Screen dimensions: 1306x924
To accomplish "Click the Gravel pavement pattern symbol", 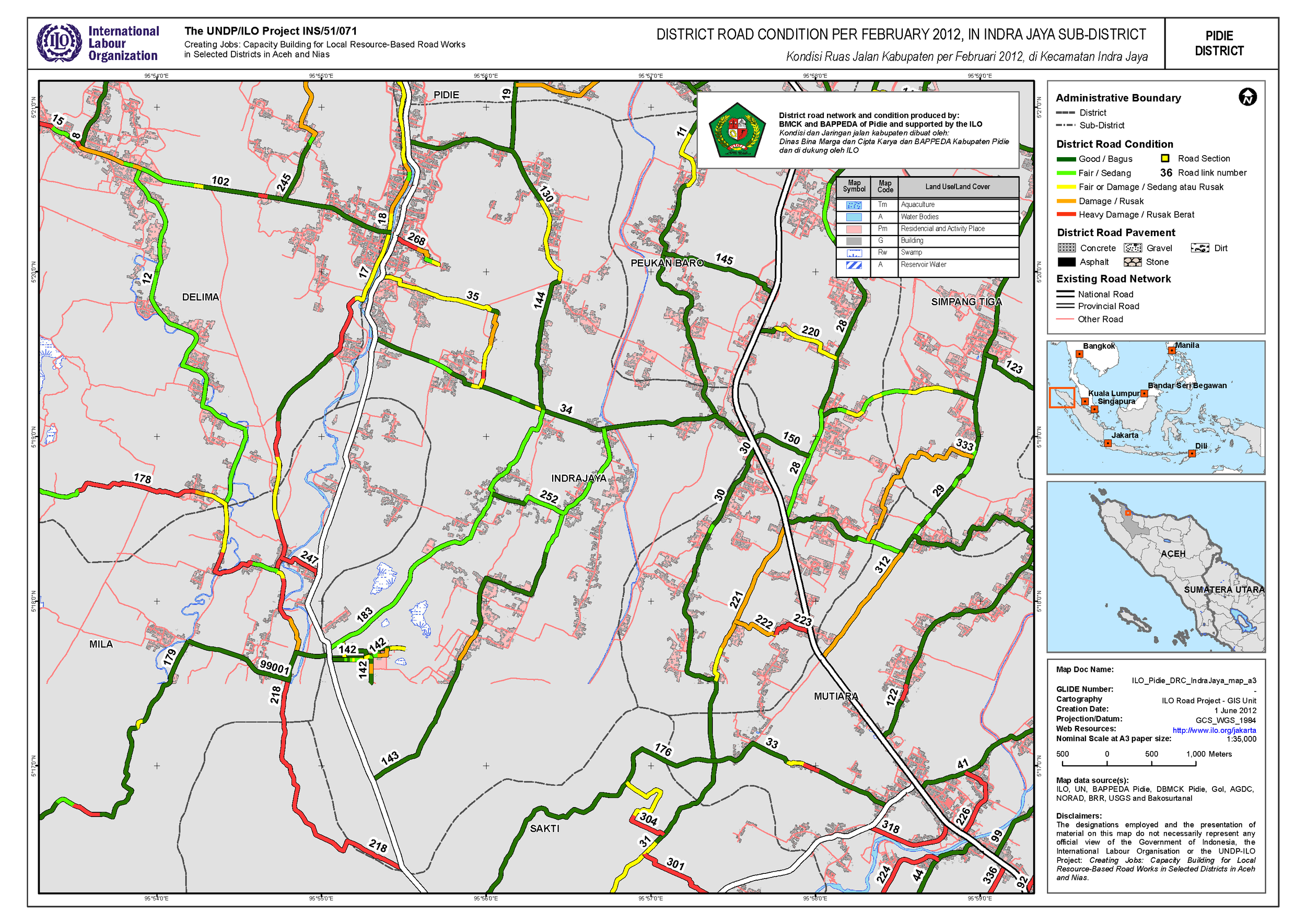I will [x=1133, y=248].
